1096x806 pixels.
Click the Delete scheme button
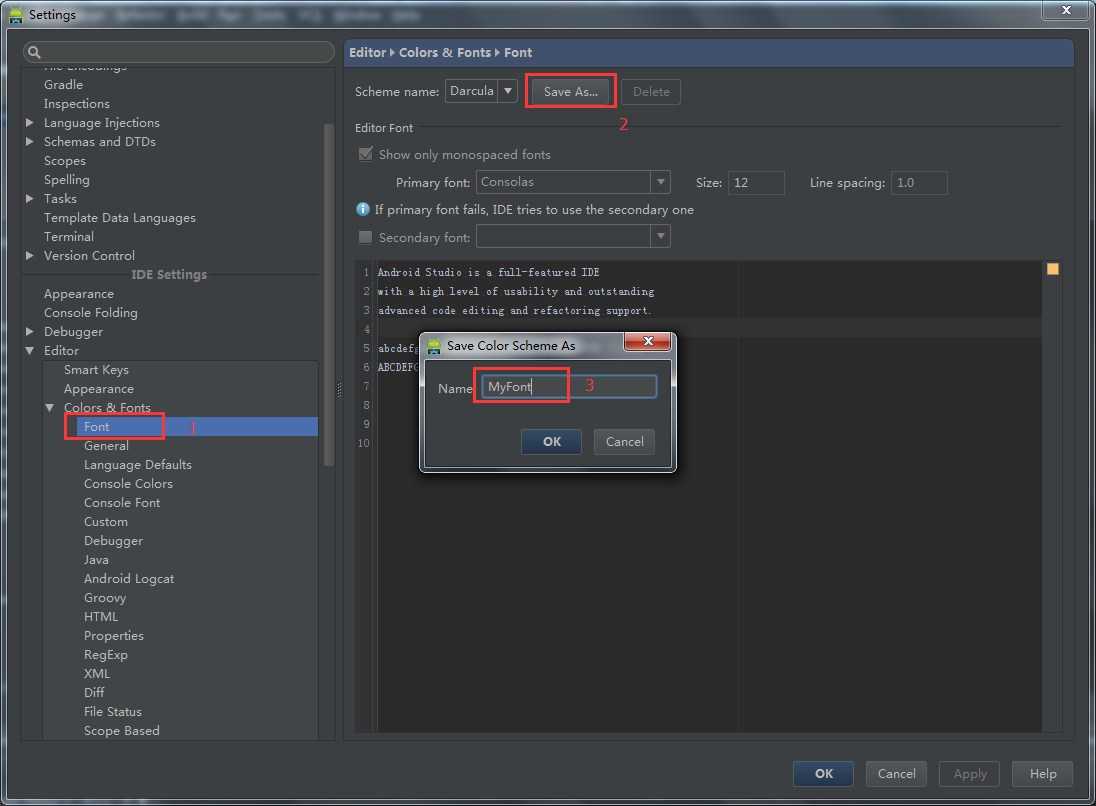pyautogui.click(x=651, y=92)
